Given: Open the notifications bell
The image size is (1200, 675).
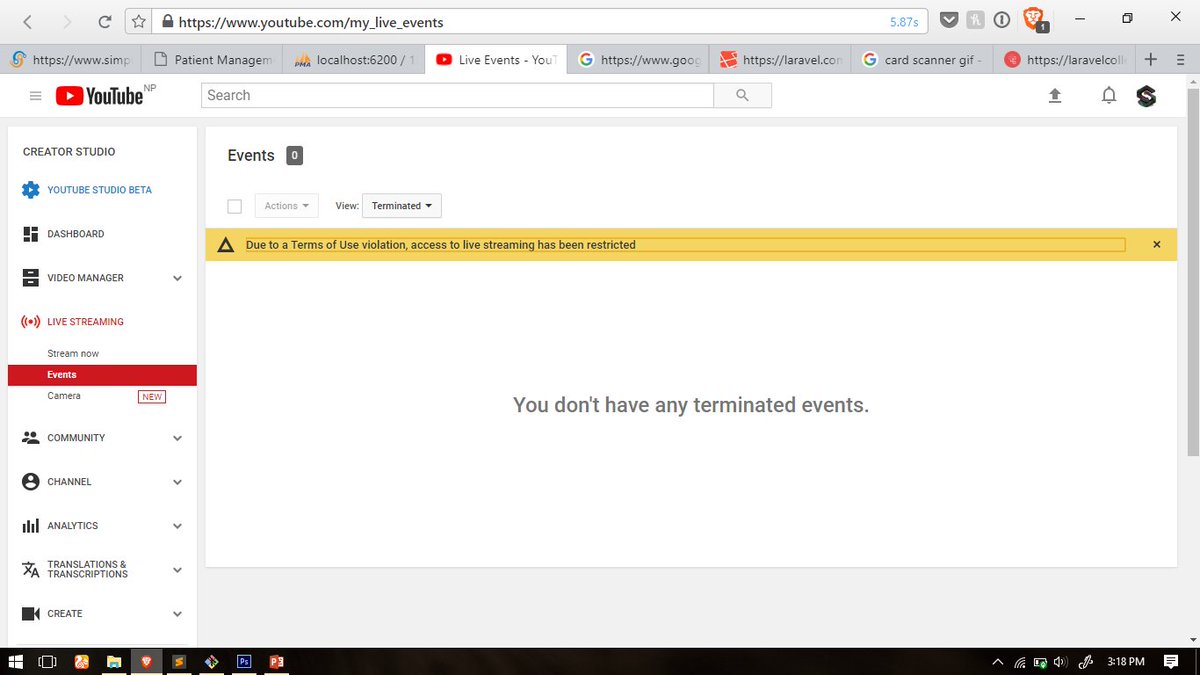Looking at the screenshot, I should click(1108, 96).
